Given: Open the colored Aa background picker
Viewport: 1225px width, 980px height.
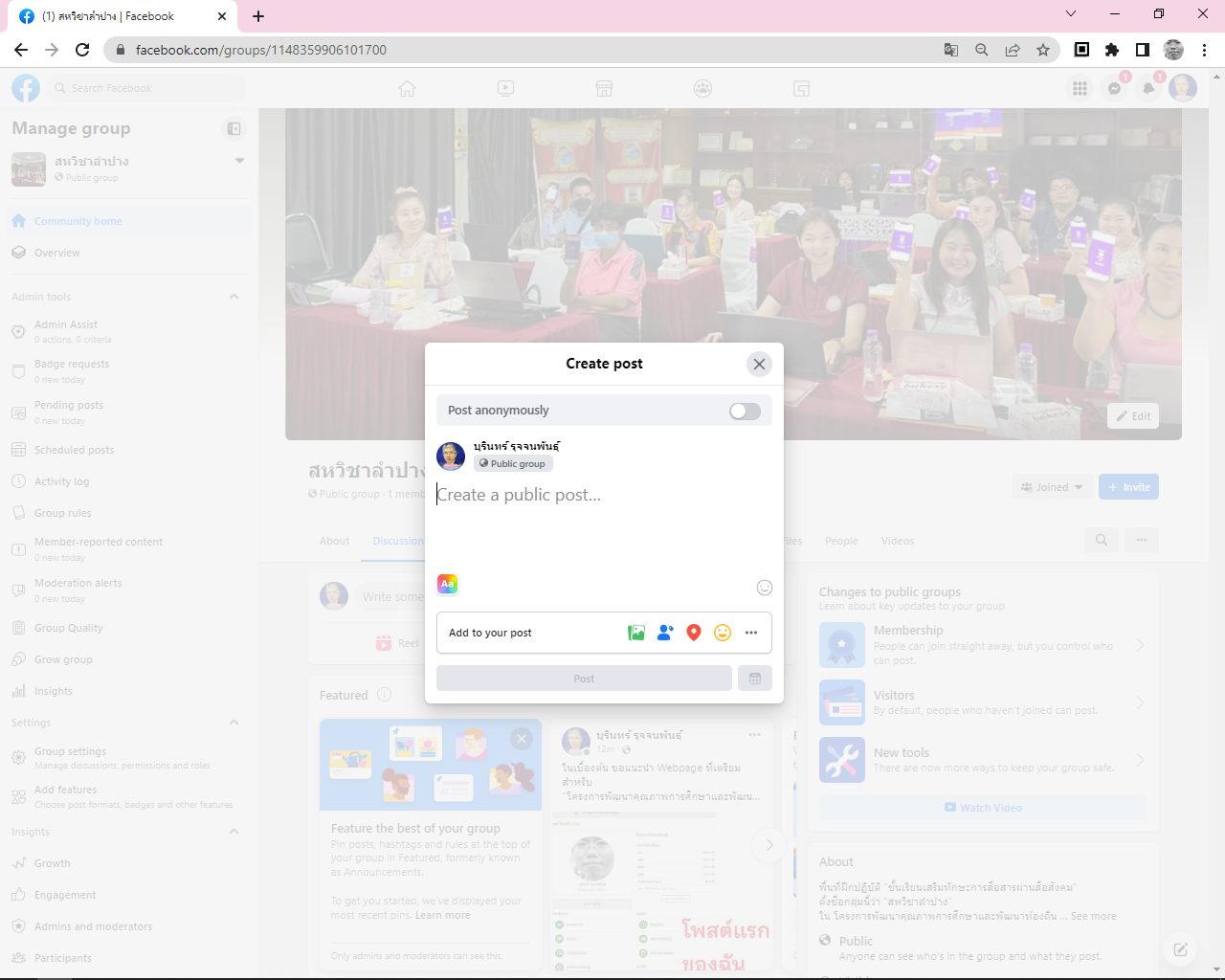Looking at the screenshot, I should click(447, 584).
